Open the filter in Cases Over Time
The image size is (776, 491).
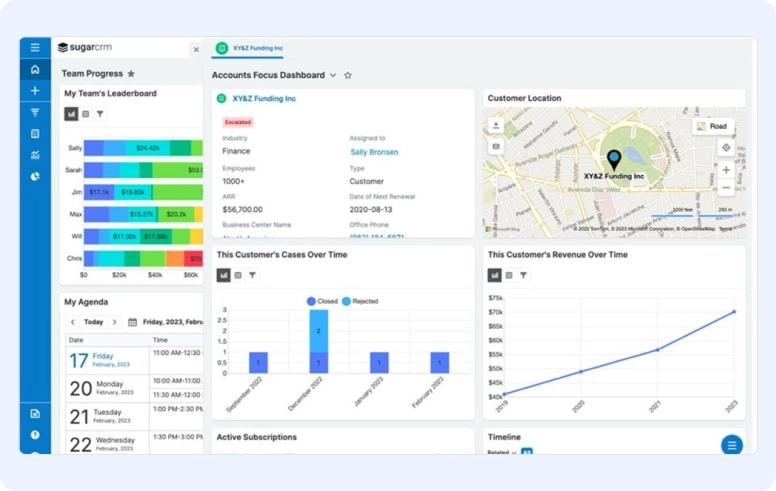click(x=252, y=275)
